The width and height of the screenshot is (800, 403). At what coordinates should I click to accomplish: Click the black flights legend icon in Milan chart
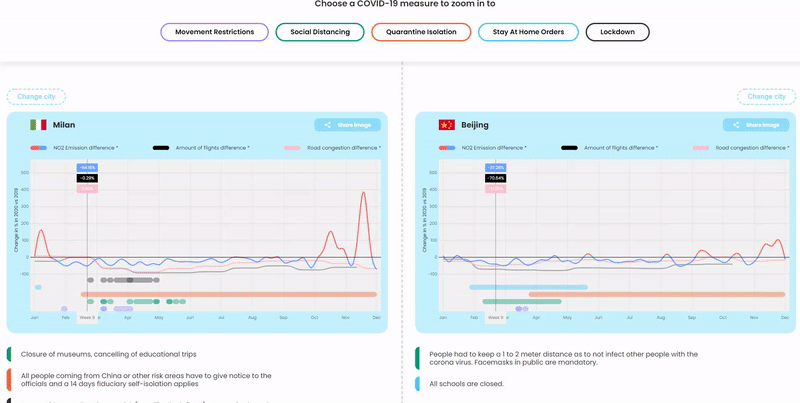pos(160,148)
